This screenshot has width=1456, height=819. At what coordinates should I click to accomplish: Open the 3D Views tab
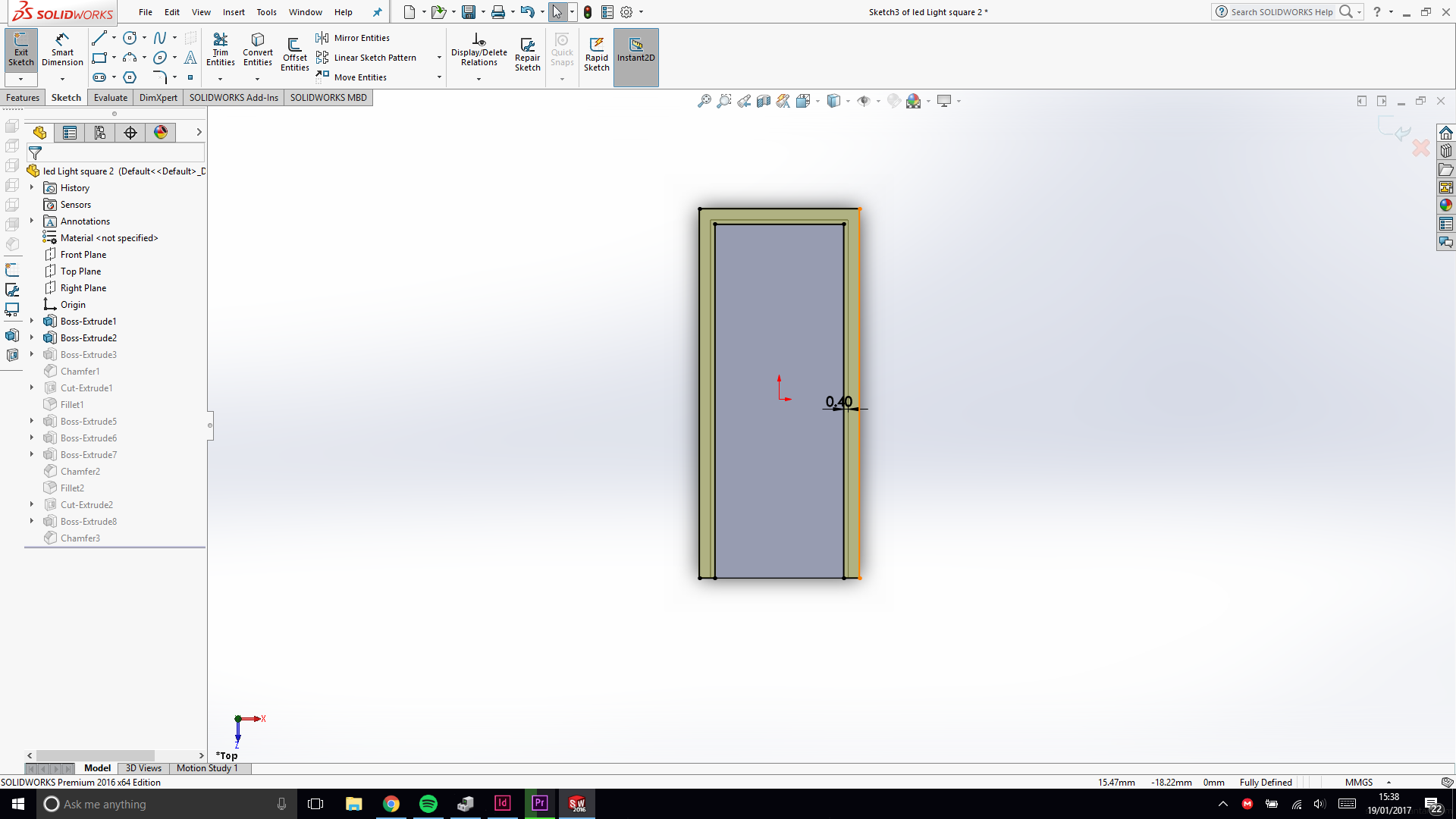(143, 768)
